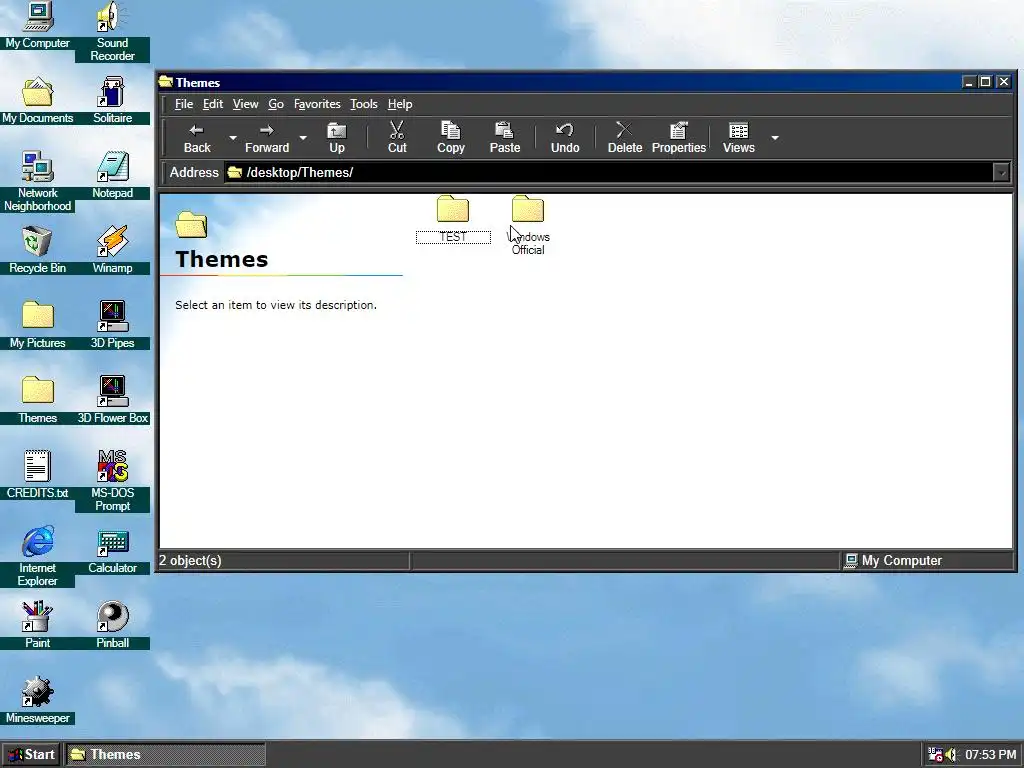Open My Pictures folder on desktop
Screen dimensions: 1024x768
click(37, 325)
